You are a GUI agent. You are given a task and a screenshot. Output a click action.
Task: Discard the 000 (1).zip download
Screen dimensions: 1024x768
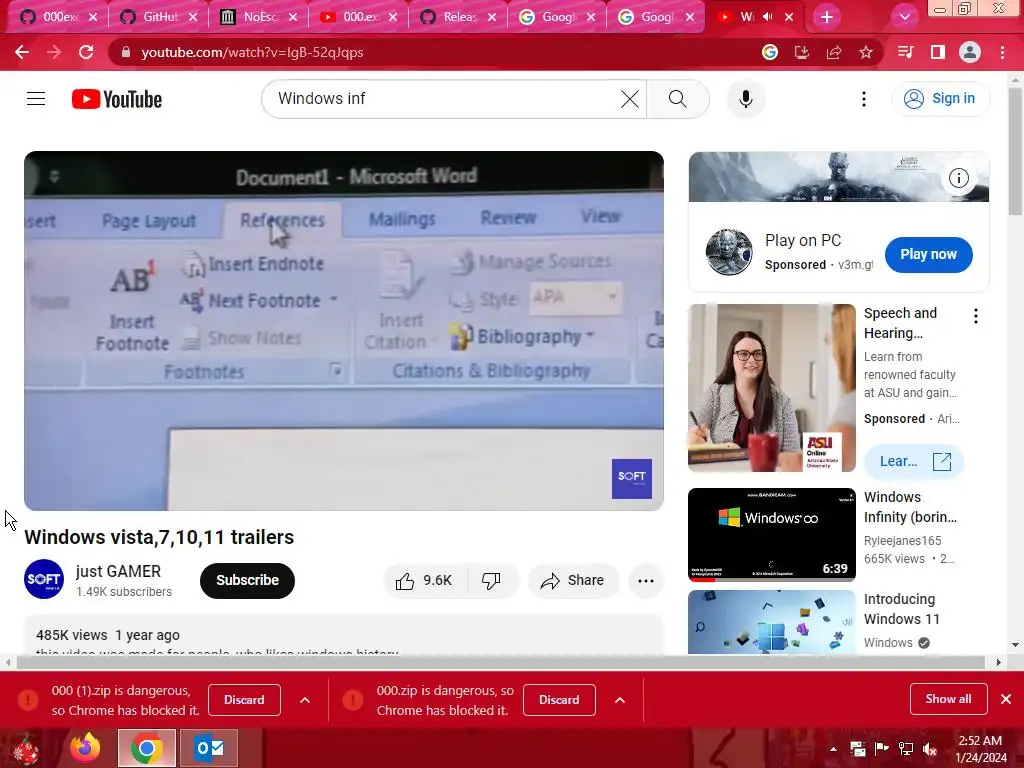click(244, 700)
